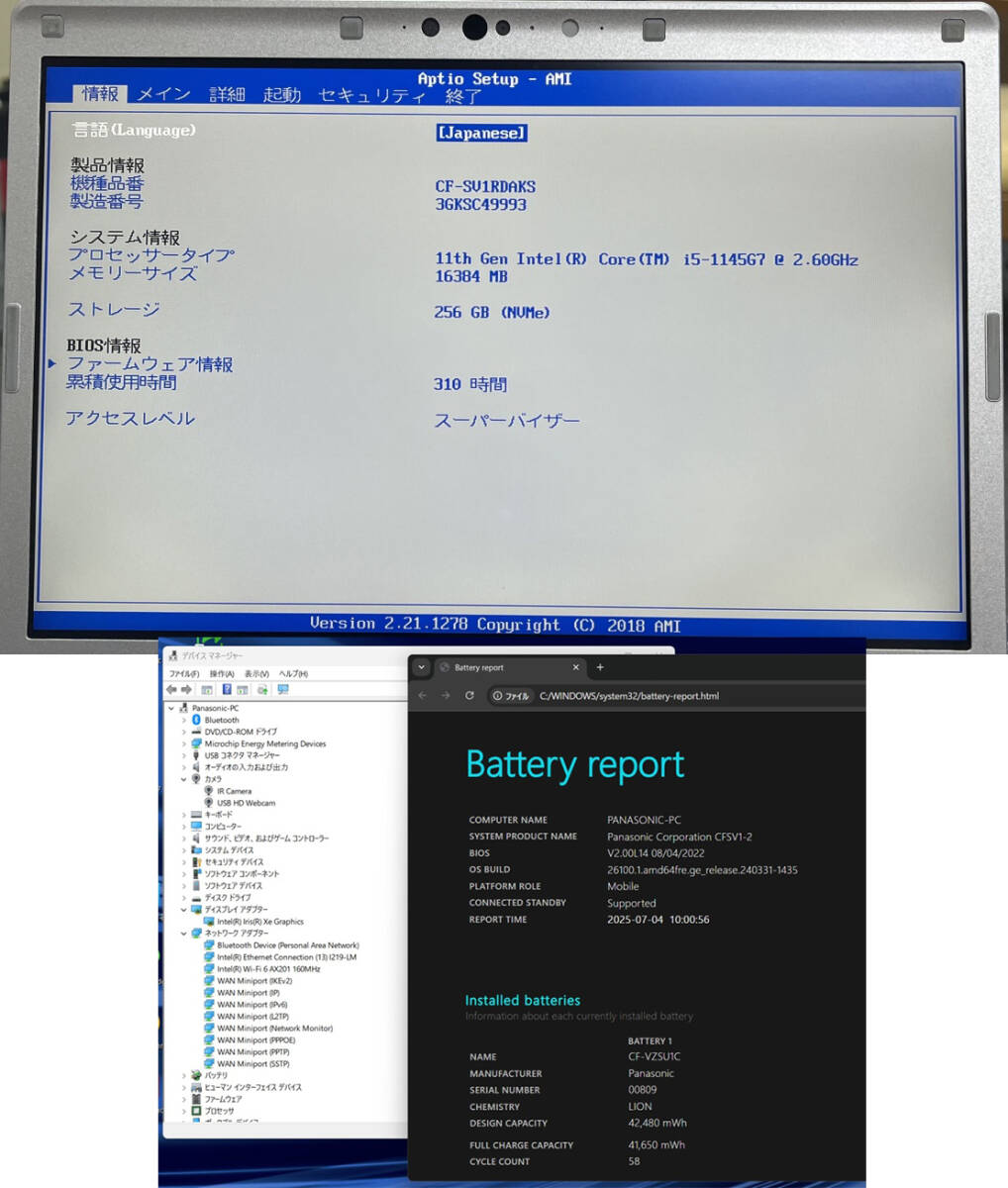This screenshot has width=1008, height=1188.
Task: Expand the ヒューマン インターフェイス デバイス chevron
Action: (184, 1087)
